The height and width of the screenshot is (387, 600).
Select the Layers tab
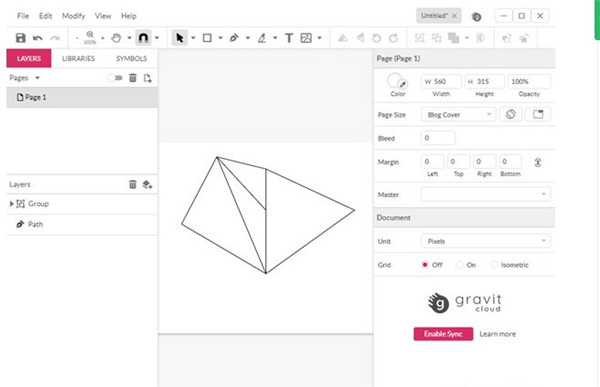[x=29, y=58]
